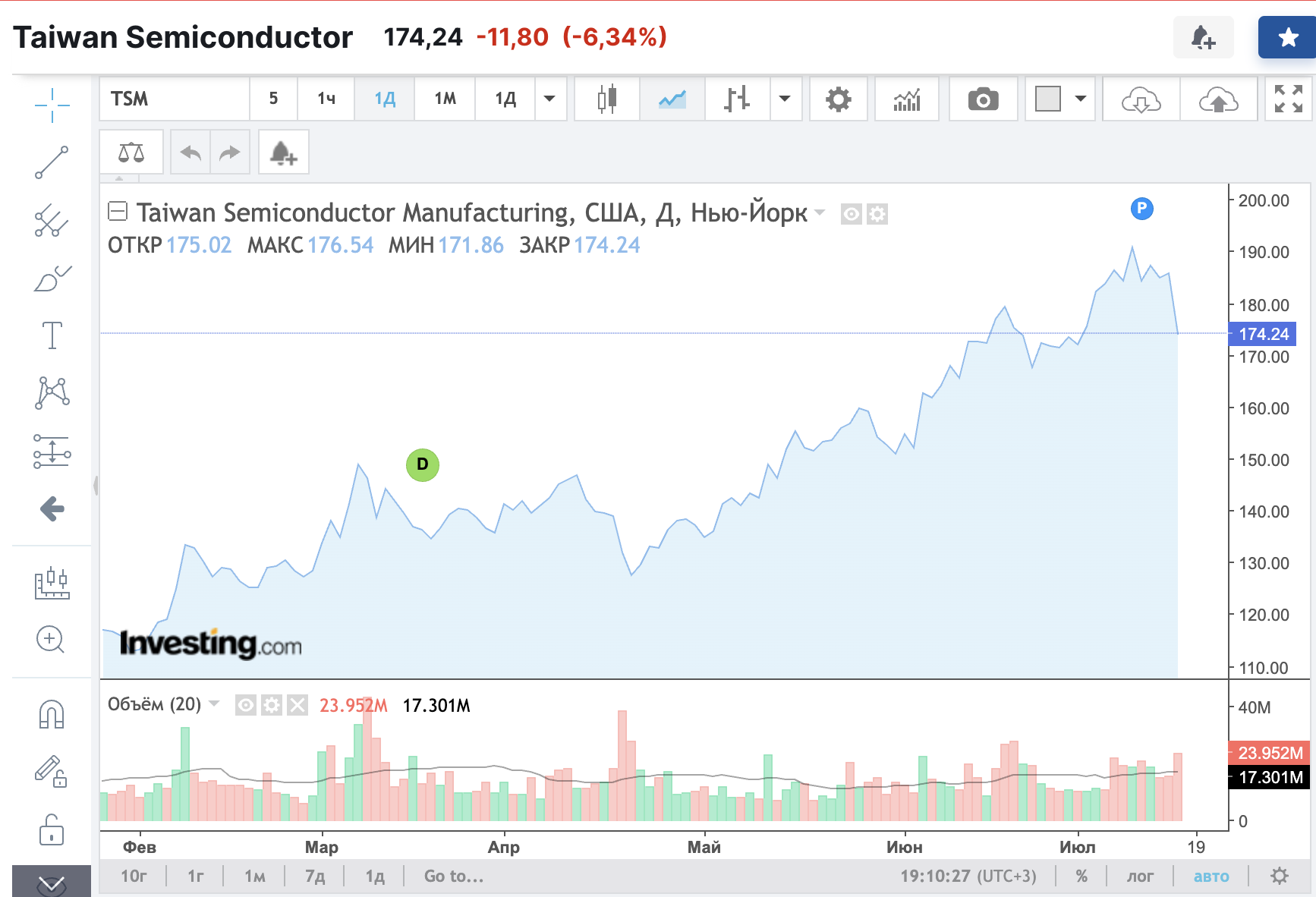The image size is (1316, 897).
Task: Open the indicators chart icon
Action: (x=907, y=99)
